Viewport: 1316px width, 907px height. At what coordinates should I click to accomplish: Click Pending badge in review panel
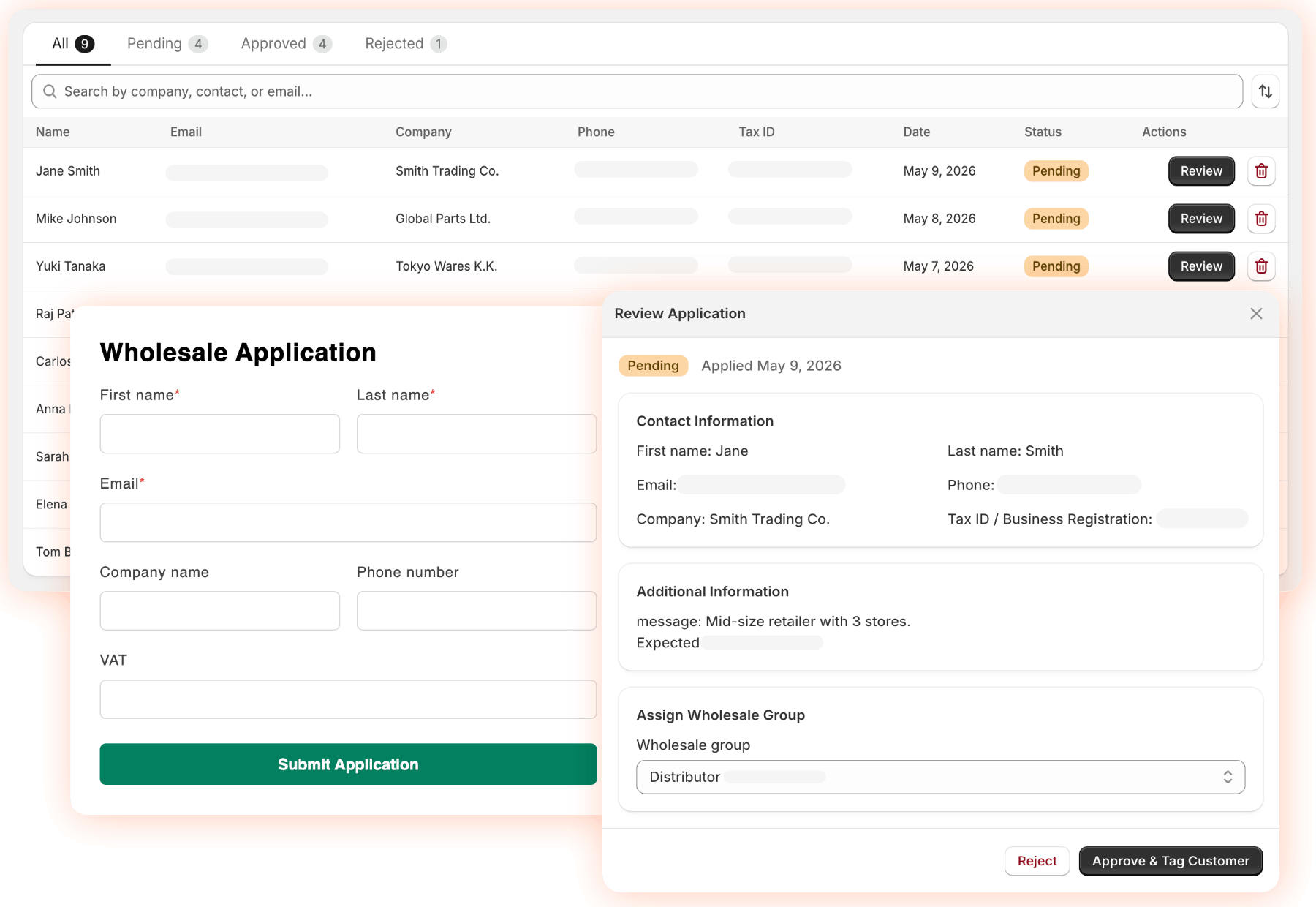click(653, 366)
